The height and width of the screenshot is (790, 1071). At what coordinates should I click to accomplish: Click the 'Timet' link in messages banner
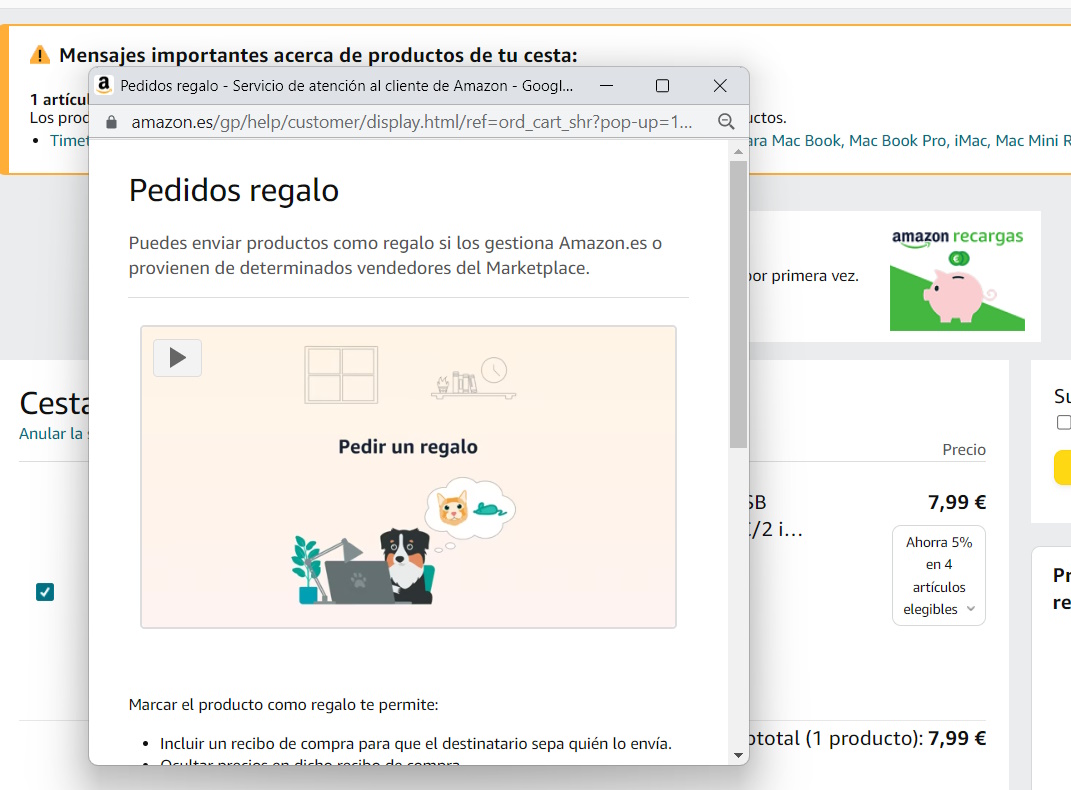[69, 141]
